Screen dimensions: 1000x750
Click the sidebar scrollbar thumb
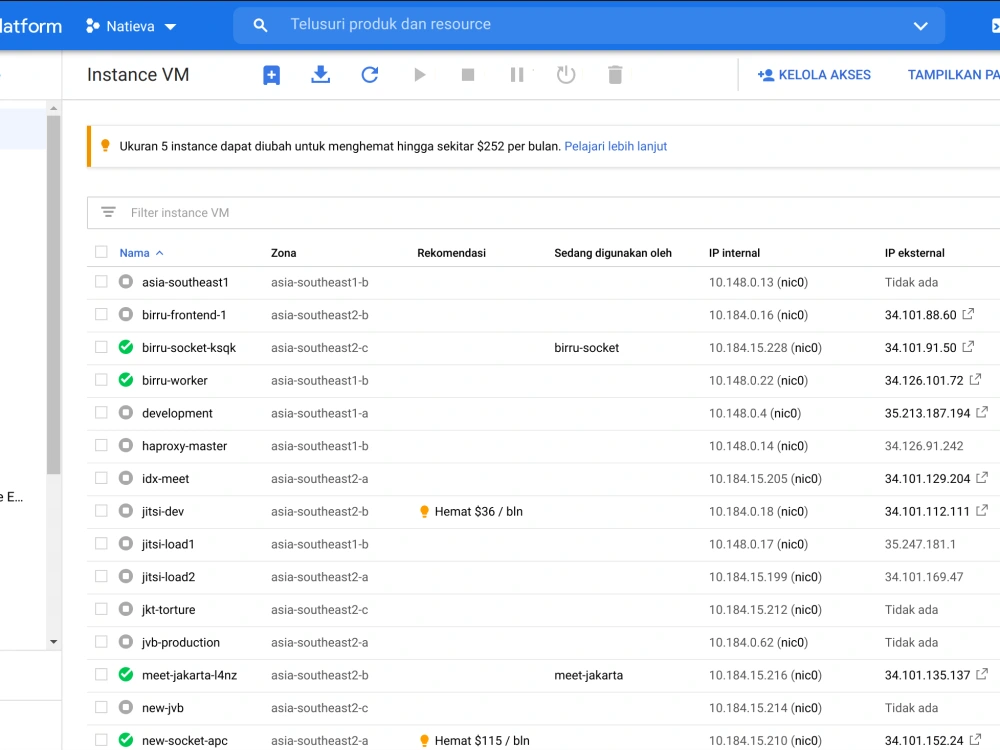[54, 295]
